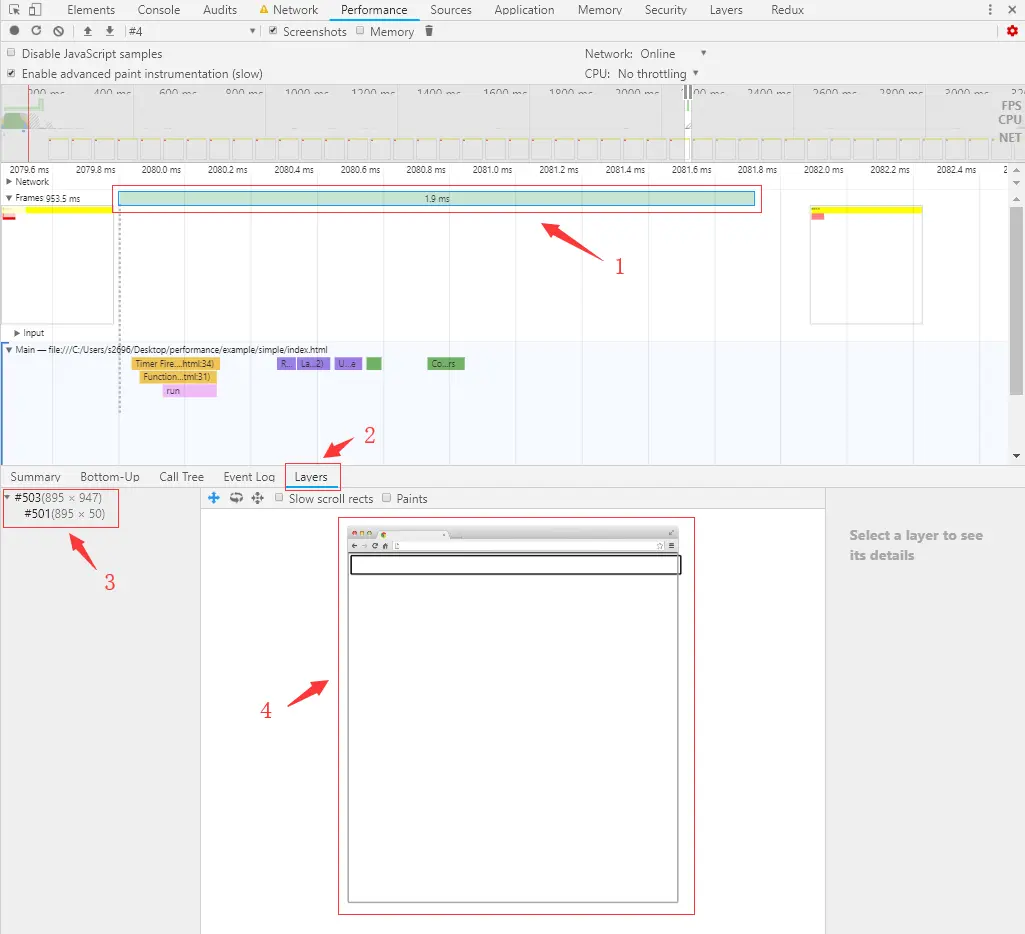Screen dimensions: 1025x934
Task: Close the DevTools panel
Action: [1012, 10]
